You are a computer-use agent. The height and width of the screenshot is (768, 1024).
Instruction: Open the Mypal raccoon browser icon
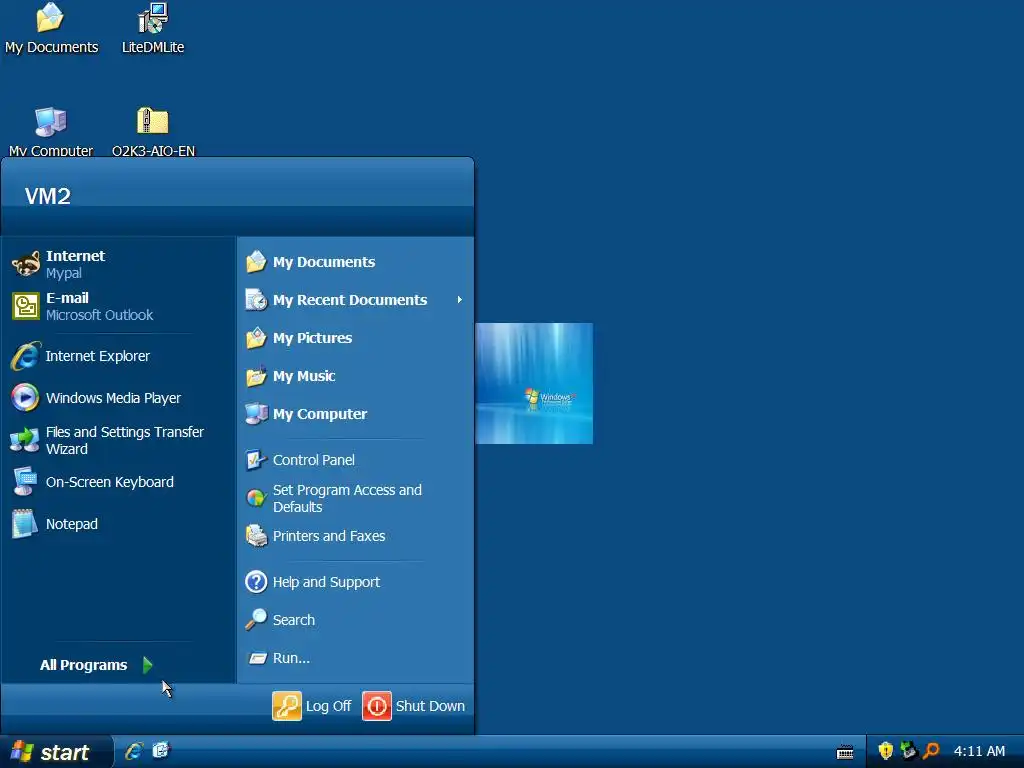click(x=25, y=264)
